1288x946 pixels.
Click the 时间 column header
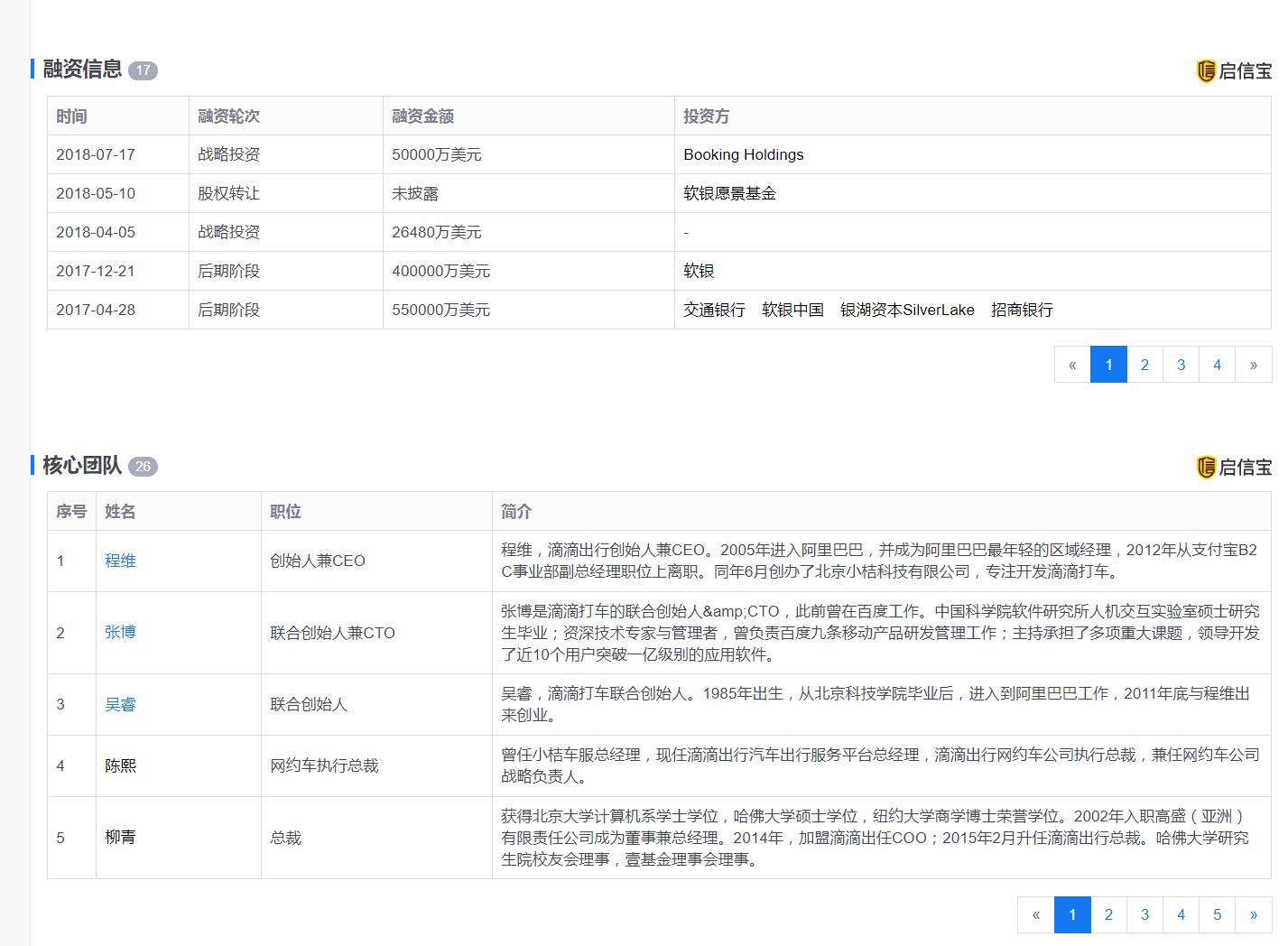pyautogui.click(x=71, y=116)
